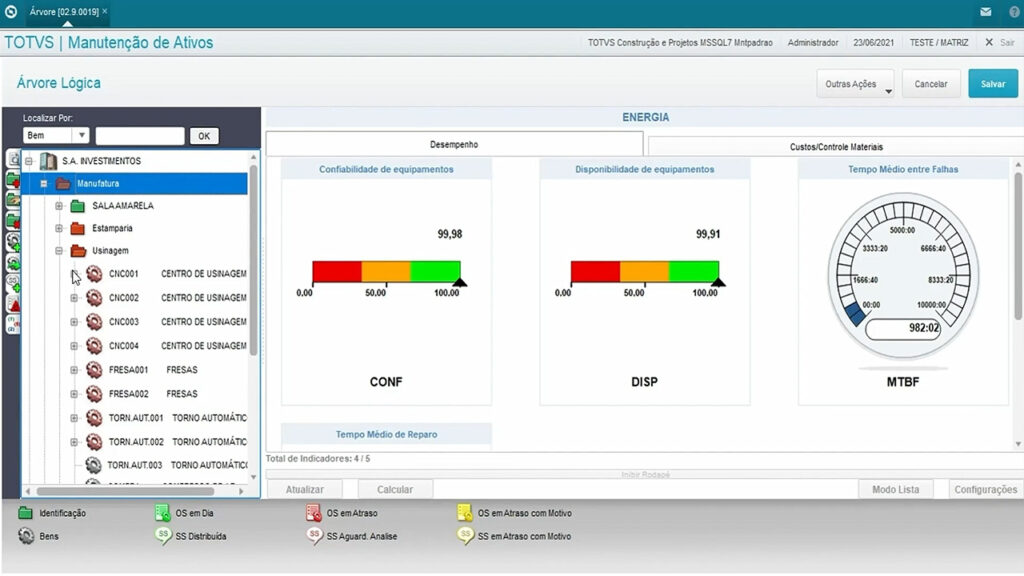Click the OS em Dia legend icon
Screen dimensions: 1024x576
pyautogui.click(x=163, y=513)
